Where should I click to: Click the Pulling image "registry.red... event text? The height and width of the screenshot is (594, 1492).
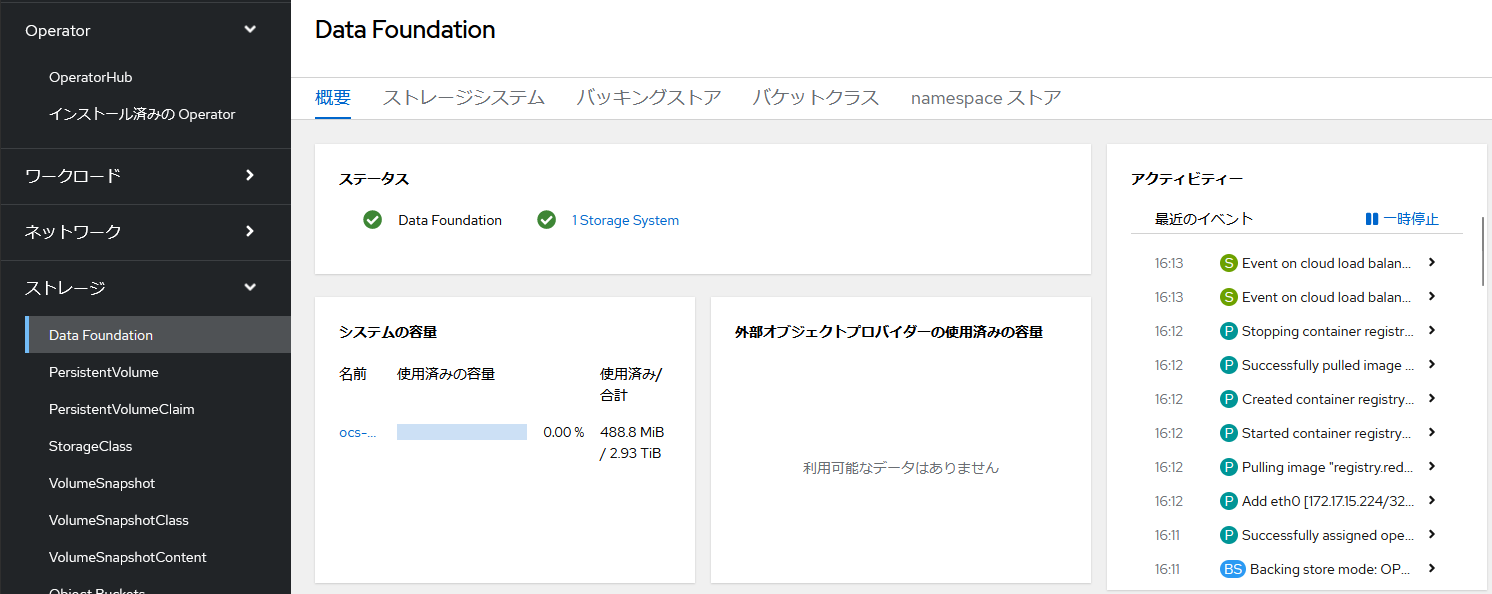(1328, 467)
